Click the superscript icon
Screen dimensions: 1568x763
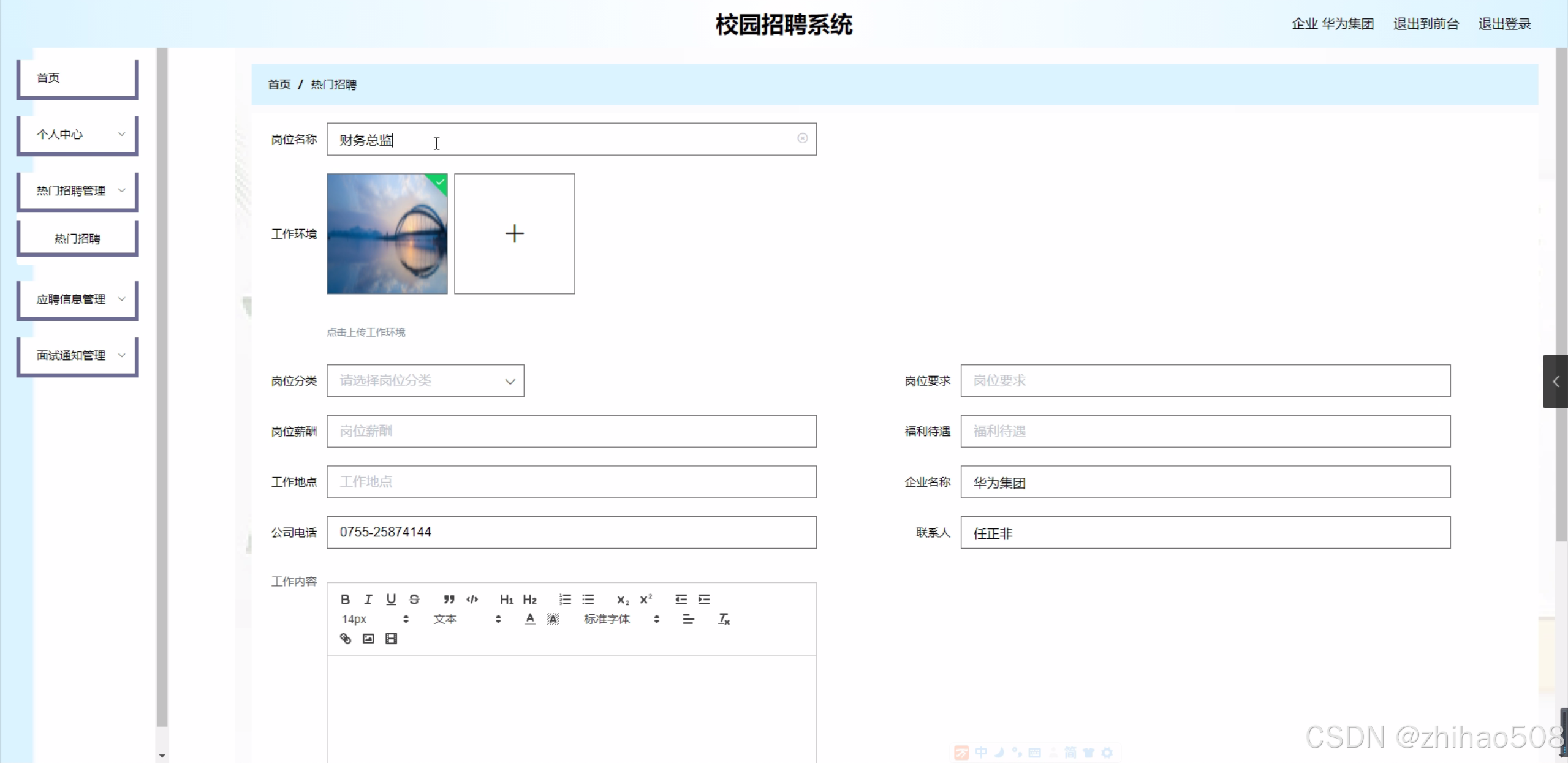tap(646, 599)
